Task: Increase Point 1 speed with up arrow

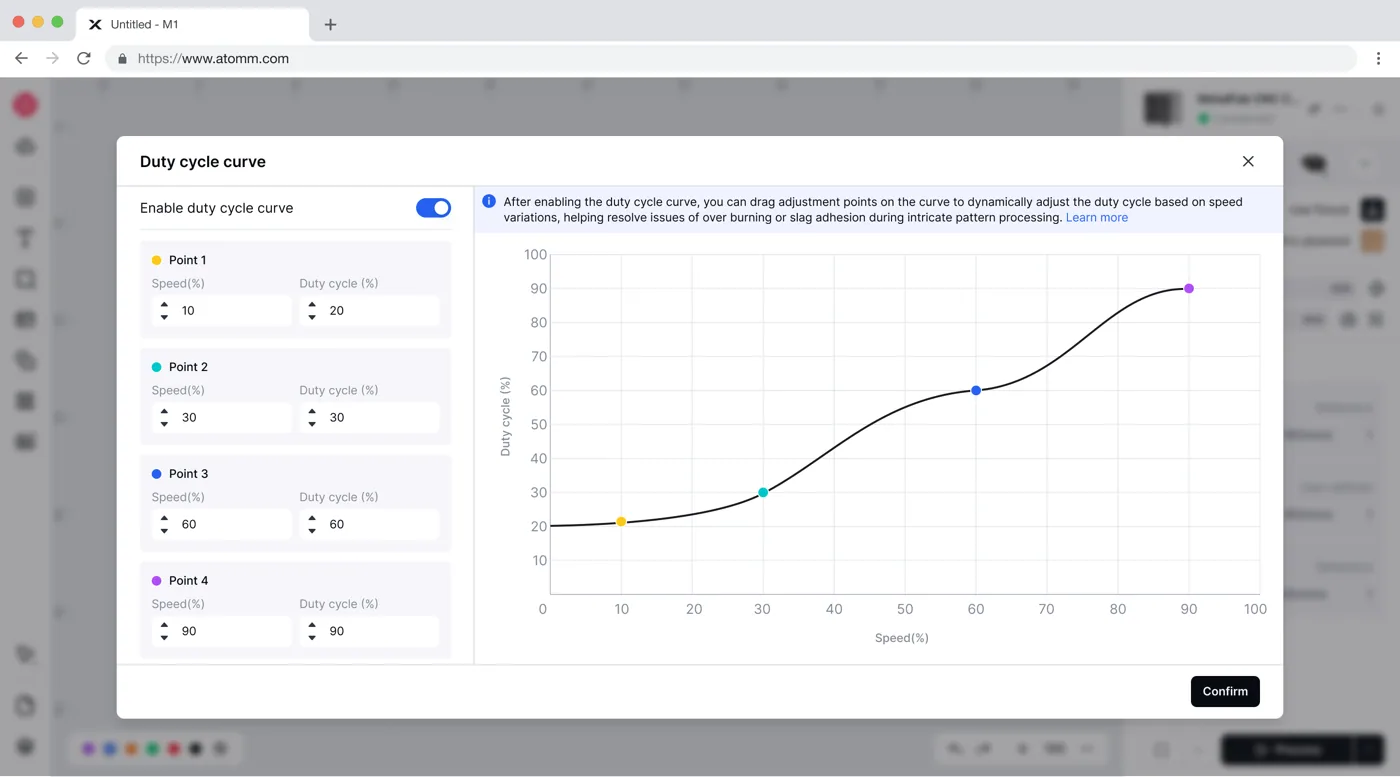Action: 164,305
